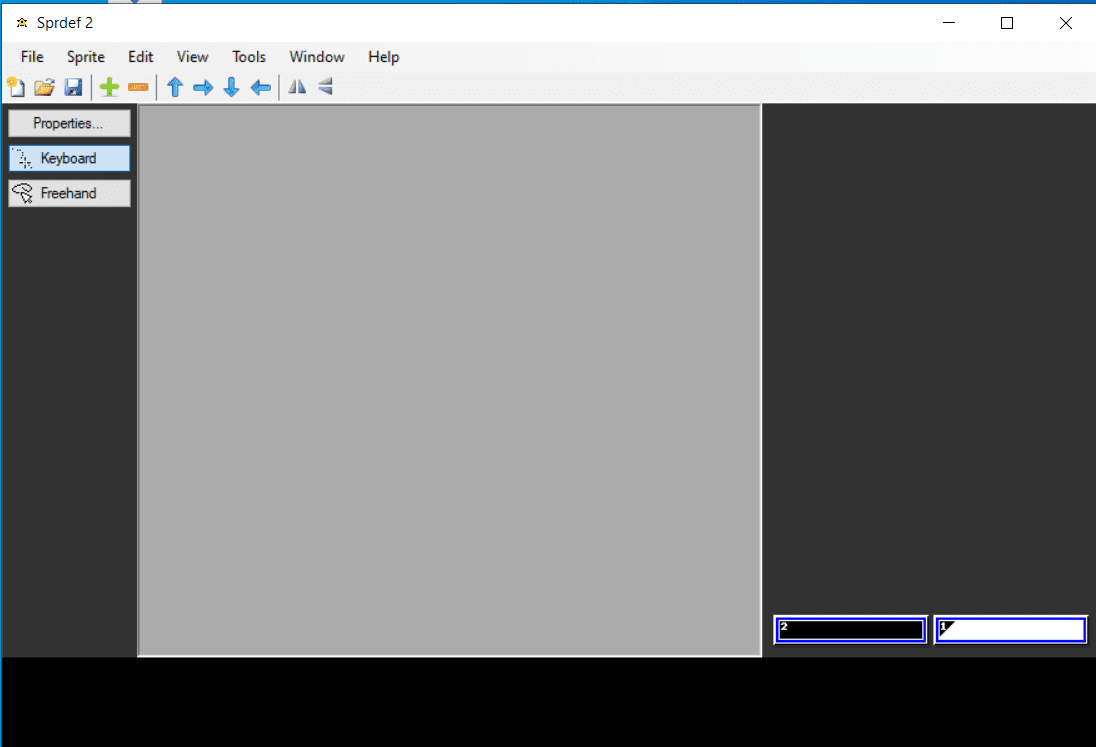Switch to Freehand drawing mode
Image resolution: width=1096 pixels, height=747 pixels.
pos(69,194)
